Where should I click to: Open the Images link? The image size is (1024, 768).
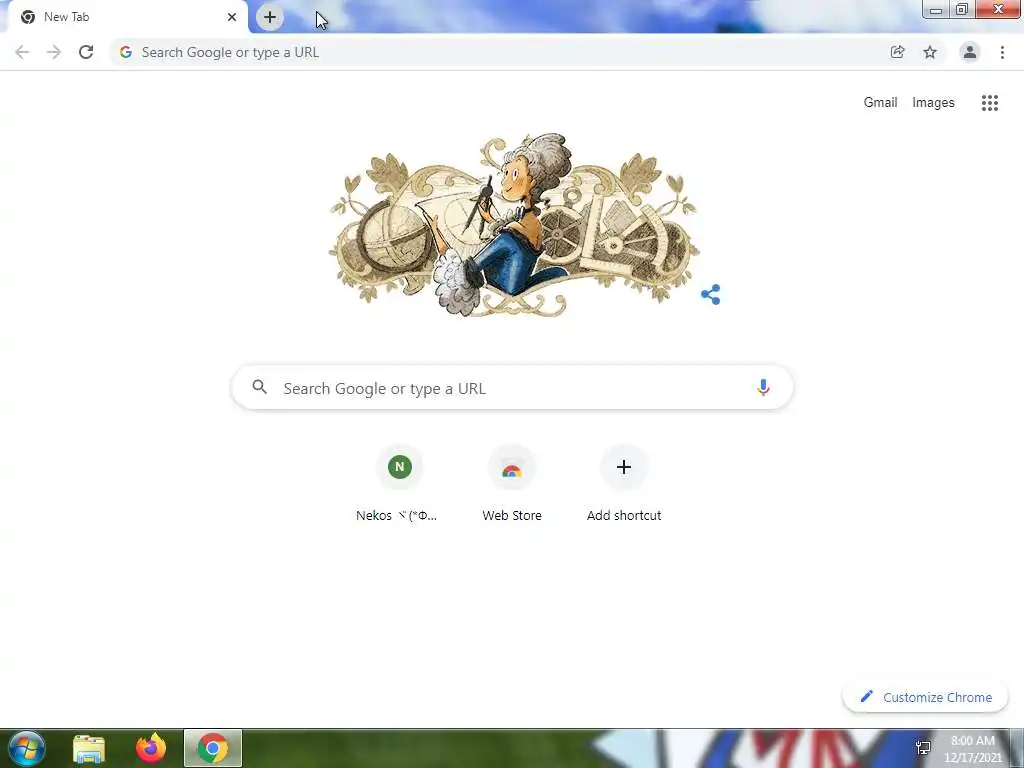click(x=933, y=103)
